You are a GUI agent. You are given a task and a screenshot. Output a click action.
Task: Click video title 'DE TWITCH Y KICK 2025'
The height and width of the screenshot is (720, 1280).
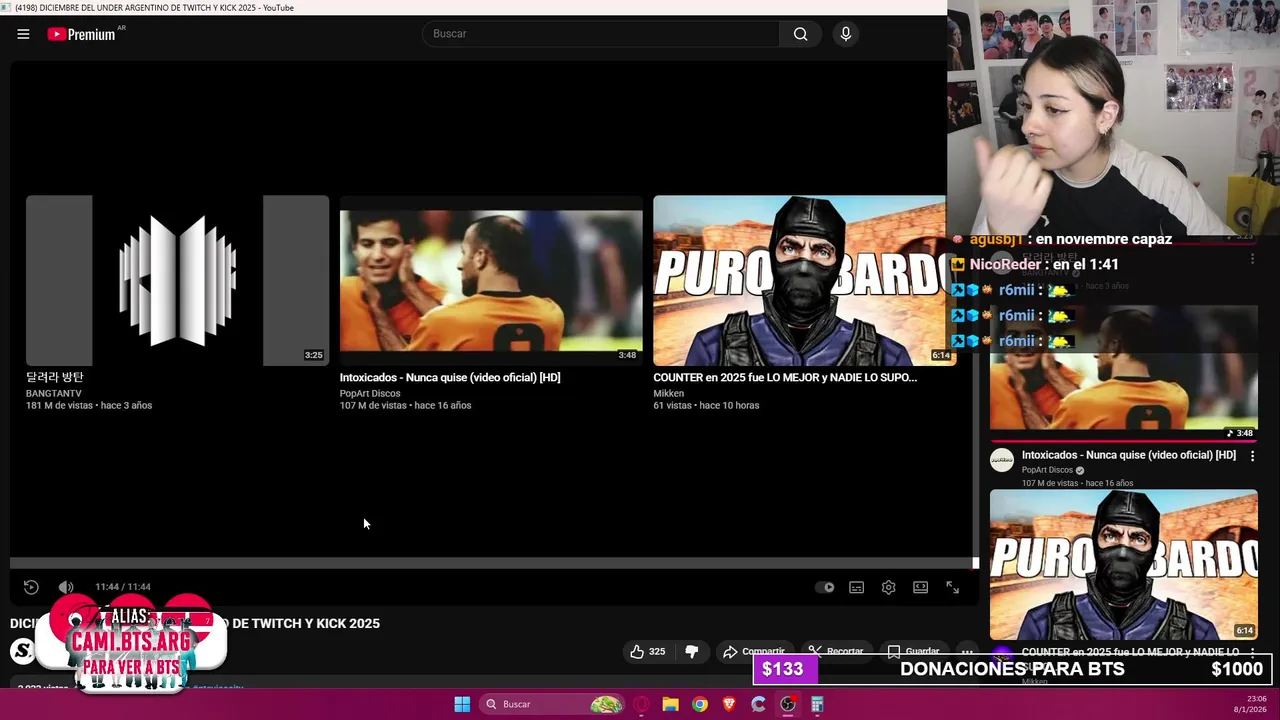click(306, 623)
